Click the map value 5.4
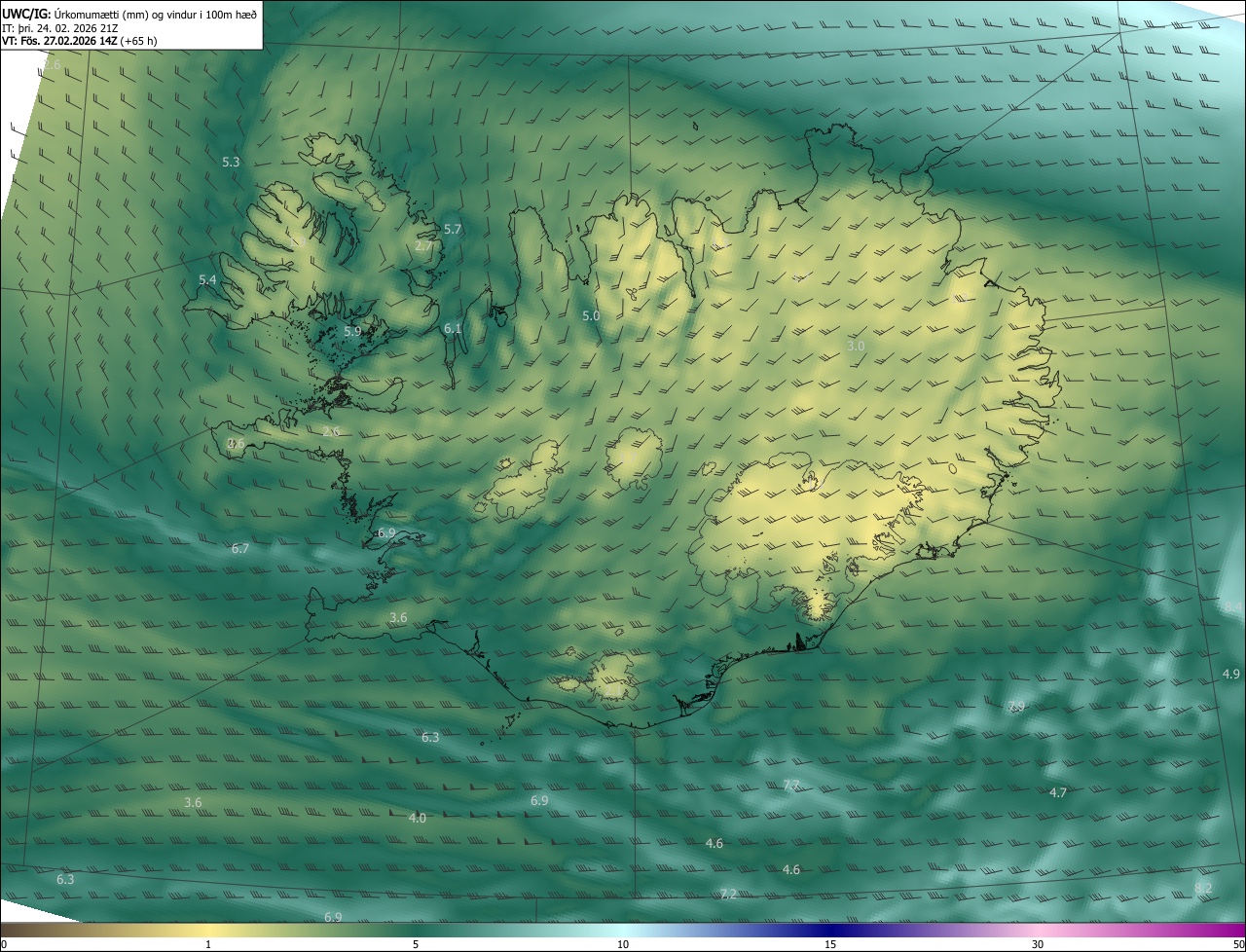1246x952 pixels. point(207,279)
